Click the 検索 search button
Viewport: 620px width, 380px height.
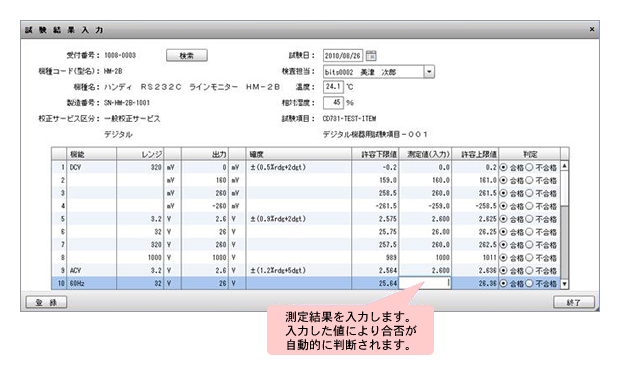tap(187, 55)
